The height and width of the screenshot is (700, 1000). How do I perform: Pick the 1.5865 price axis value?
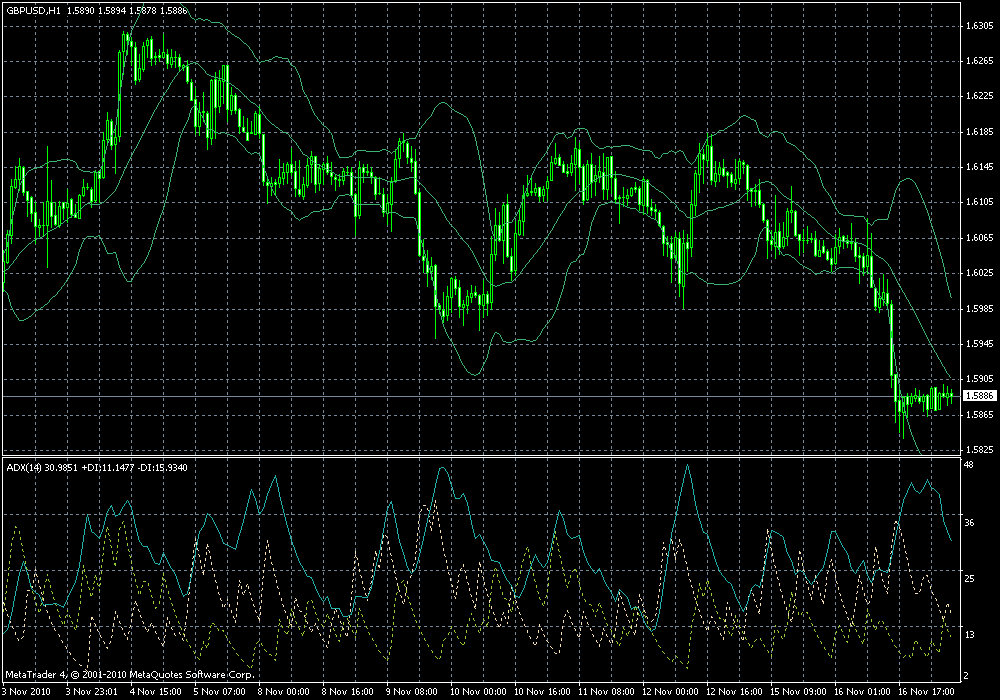pos(980,414)
